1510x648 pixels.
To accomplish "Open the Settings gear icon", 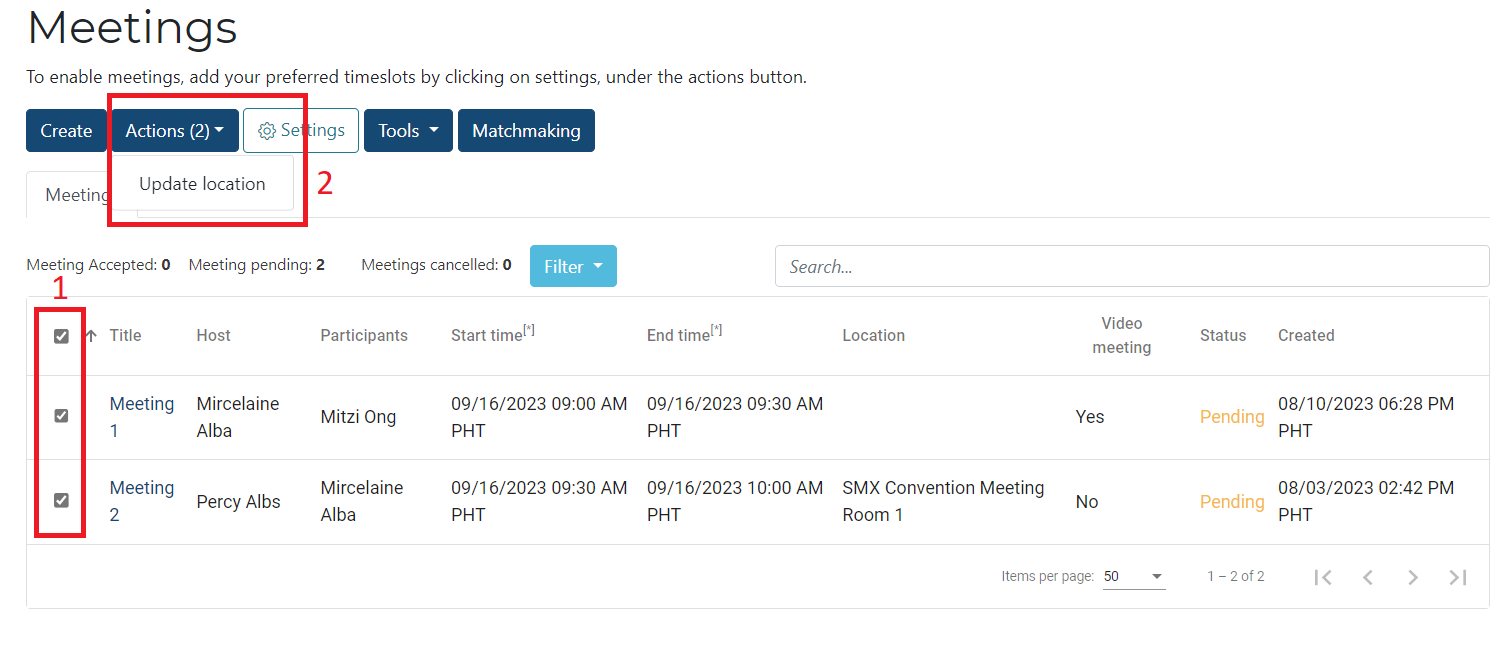I will point(268,130).
